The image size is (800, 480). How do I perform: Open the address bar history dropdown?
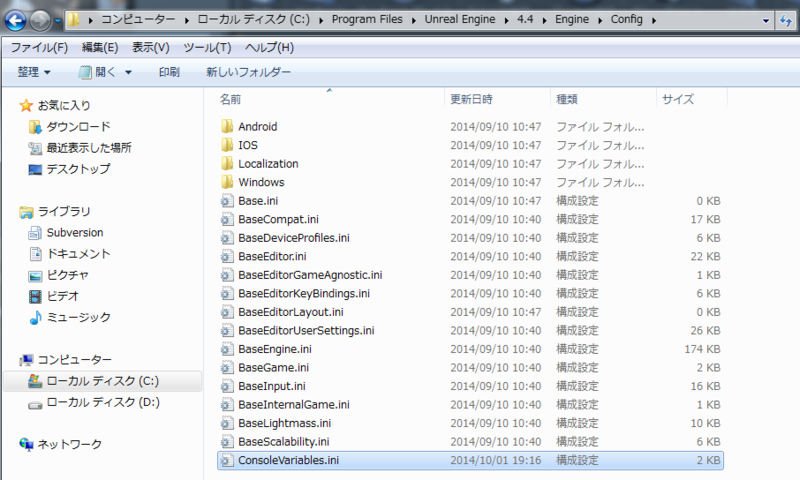click(x=765, y=20)
